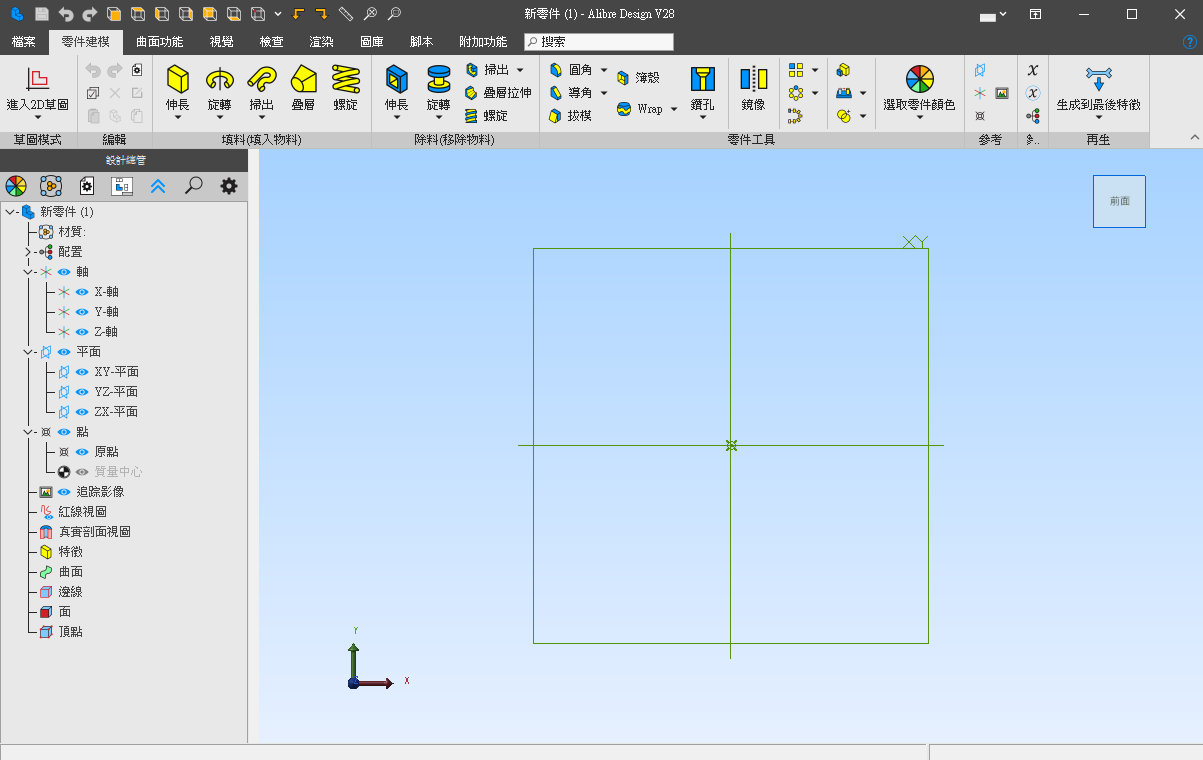
Task: Click the collapse-all double chevron icon
Action: [x=158, y=186]
